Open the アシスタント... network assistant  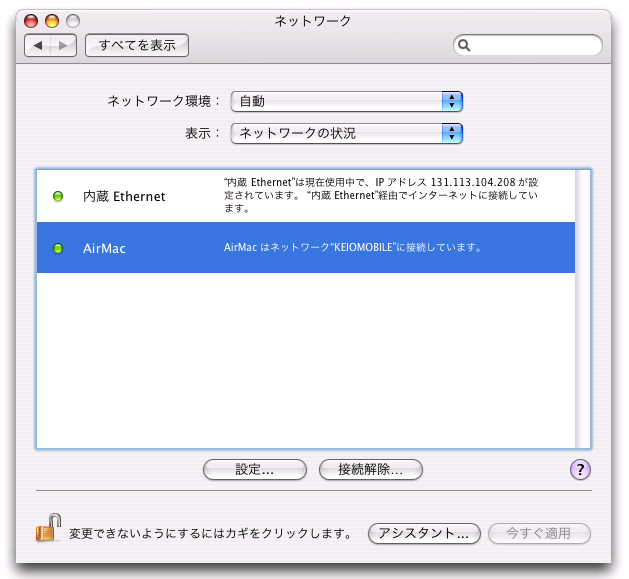point(424,533)
